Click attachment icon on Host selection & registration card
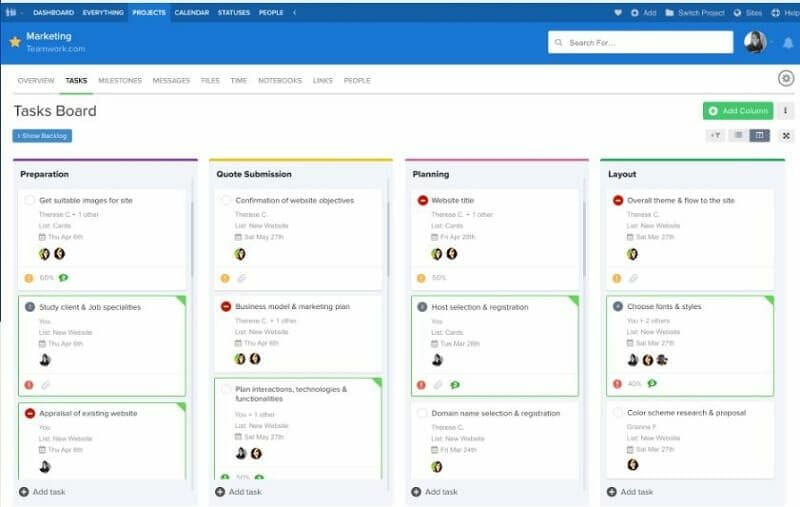 [438, 385]
